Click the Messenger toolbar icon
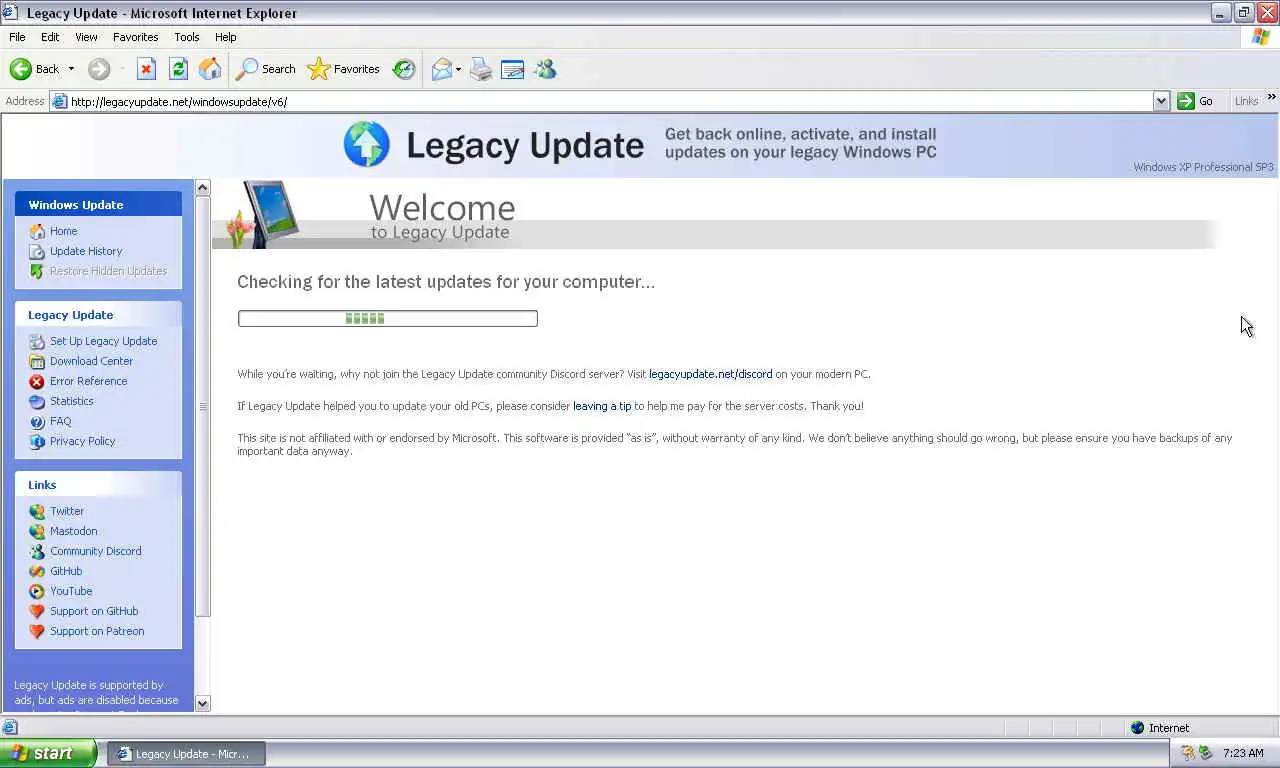Screen dimensions: 1280x768 545,69
